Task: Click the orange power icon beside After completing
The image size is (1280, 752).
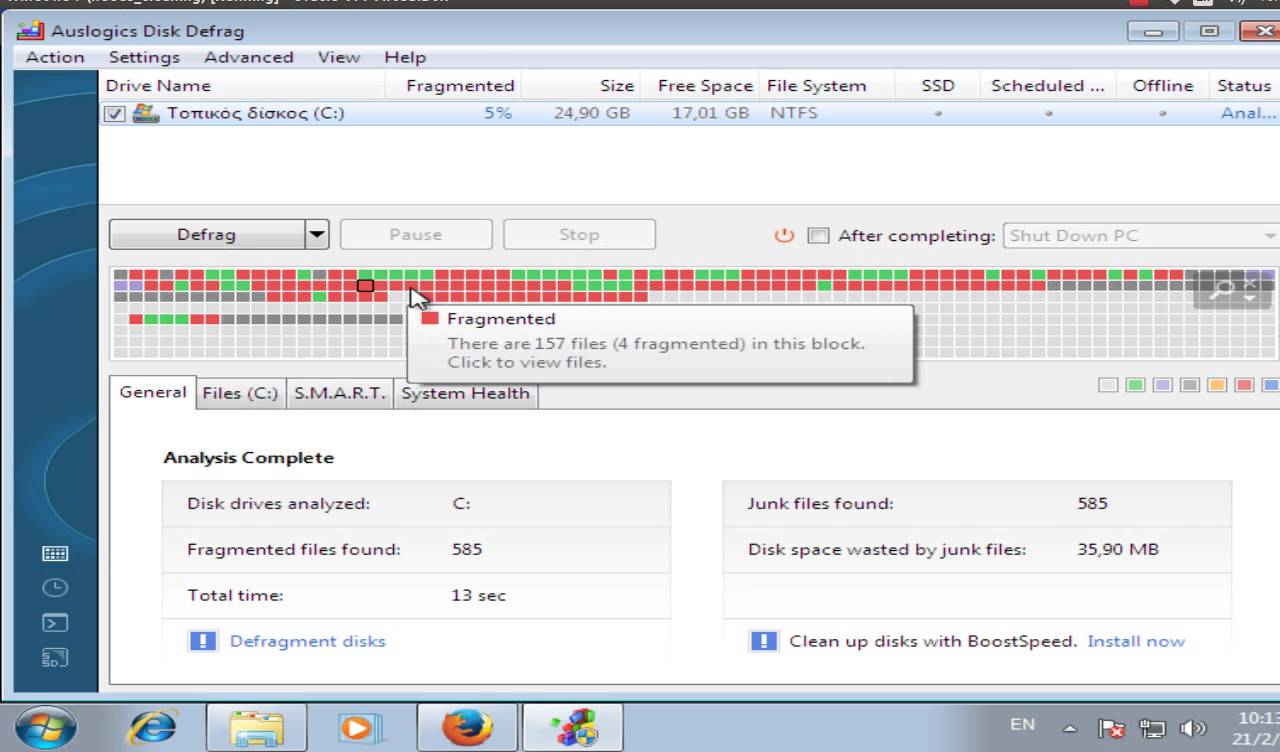Action: [x=784, y=235]
